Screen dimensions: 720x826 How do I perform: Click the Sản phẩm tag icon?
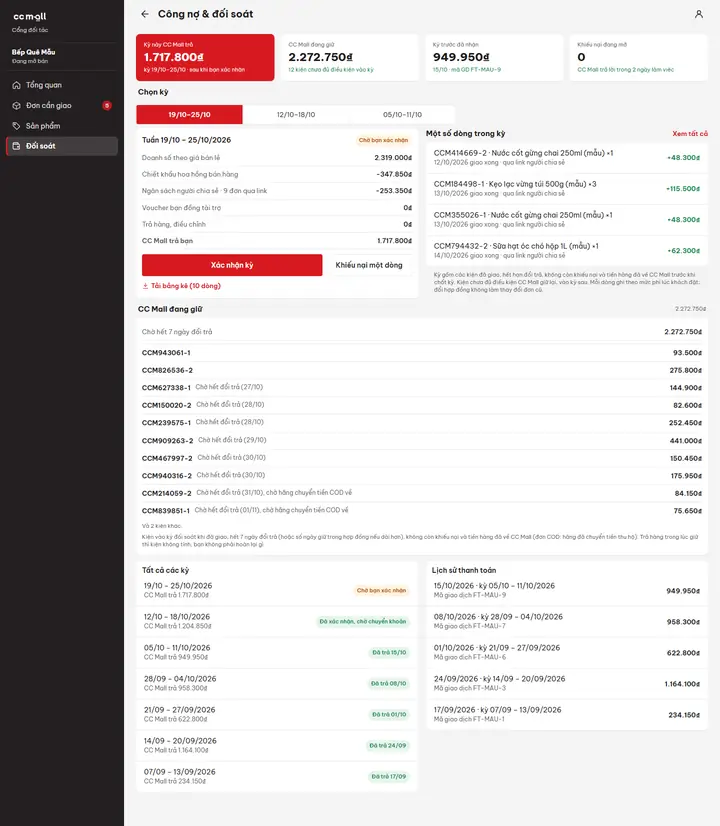click(16, 126)
